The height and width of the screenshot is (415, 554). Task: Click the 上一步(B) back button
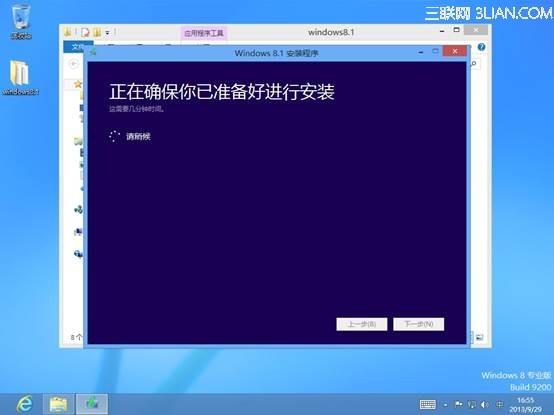[x=361, y=324]
